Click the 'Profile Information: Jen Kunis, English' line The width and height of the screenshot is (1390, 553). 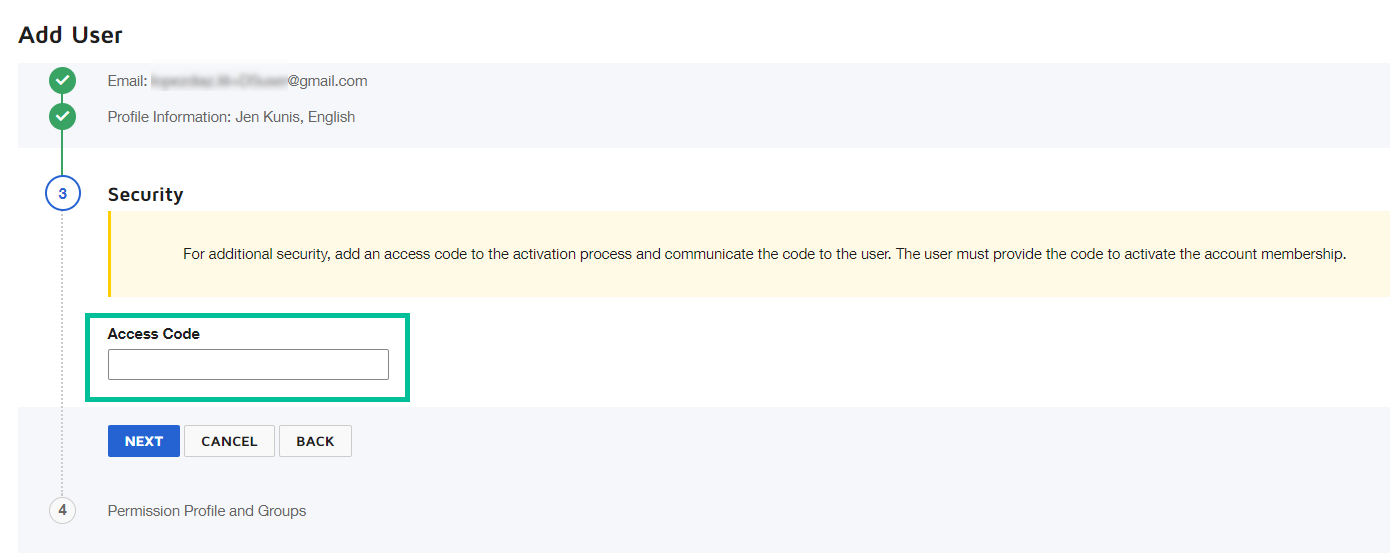coord(231,117)
